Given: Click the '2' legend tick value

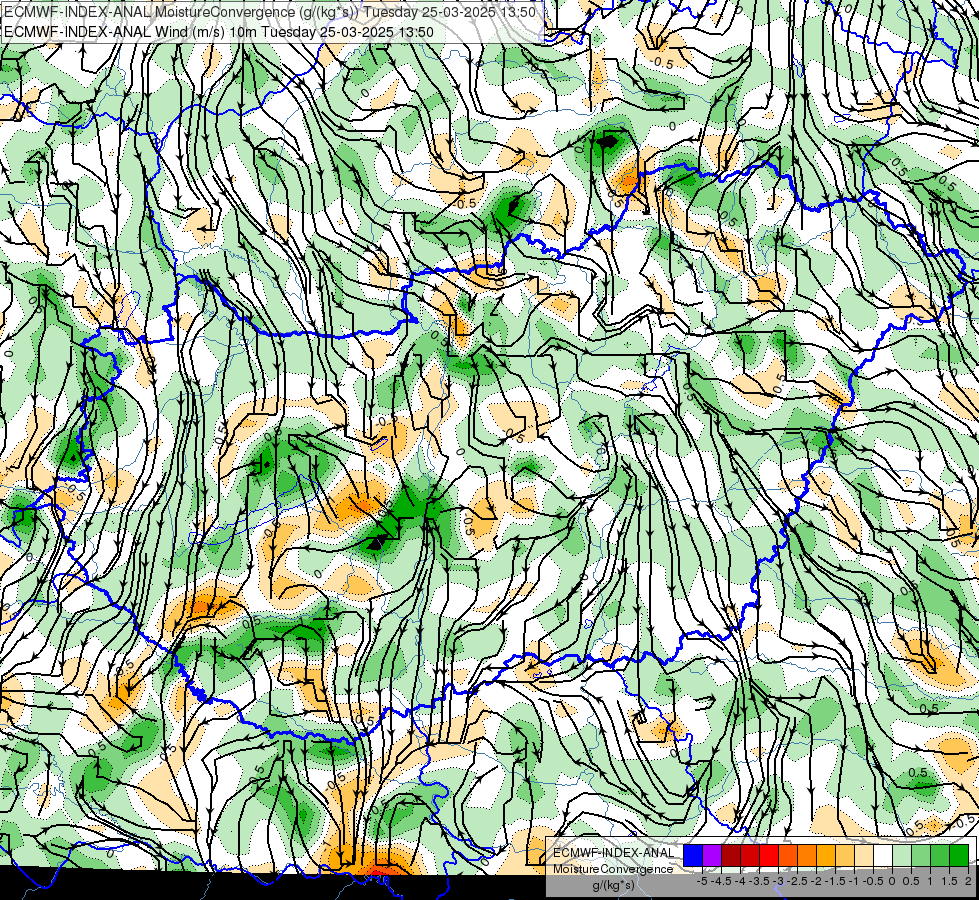Looking at the screenshot, I should 968,881.
